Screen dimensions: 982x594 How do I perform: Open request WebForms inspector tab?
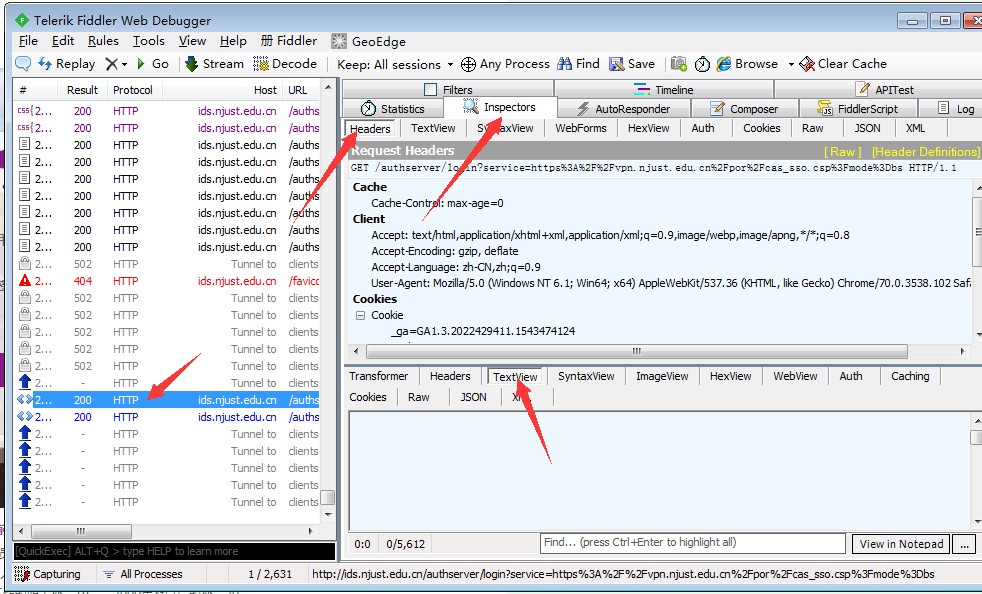581,128
